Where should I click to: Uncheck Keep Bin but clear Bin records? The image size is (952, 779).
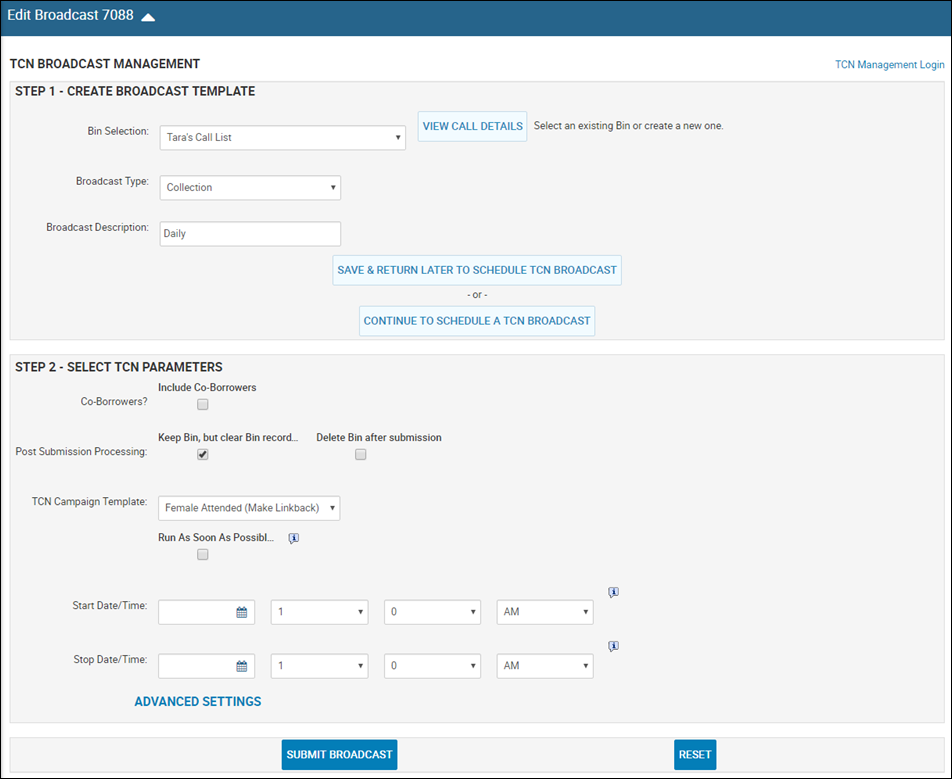[x=203, y=454]
